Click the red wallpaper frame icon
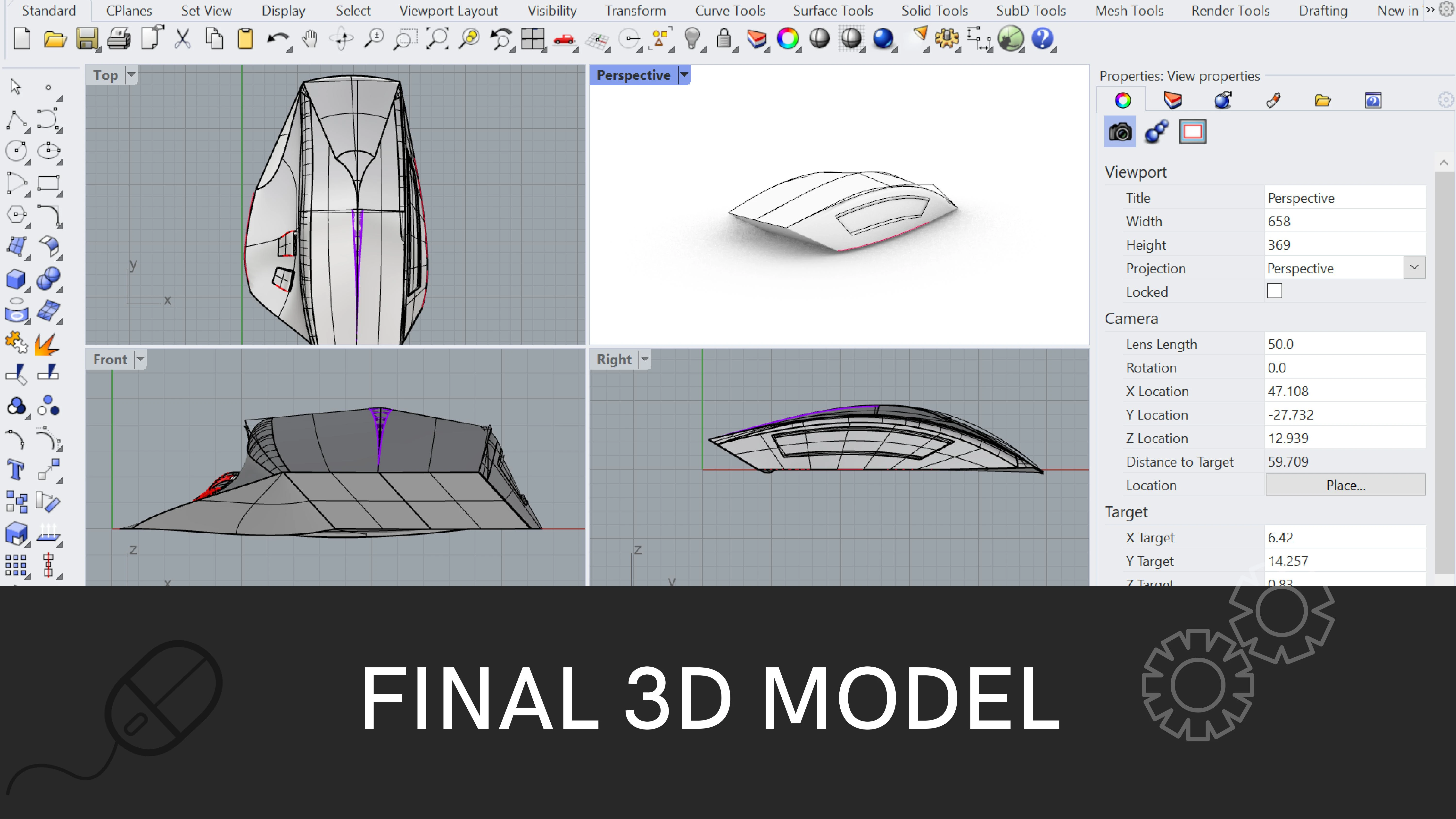 click(1193, 132)
